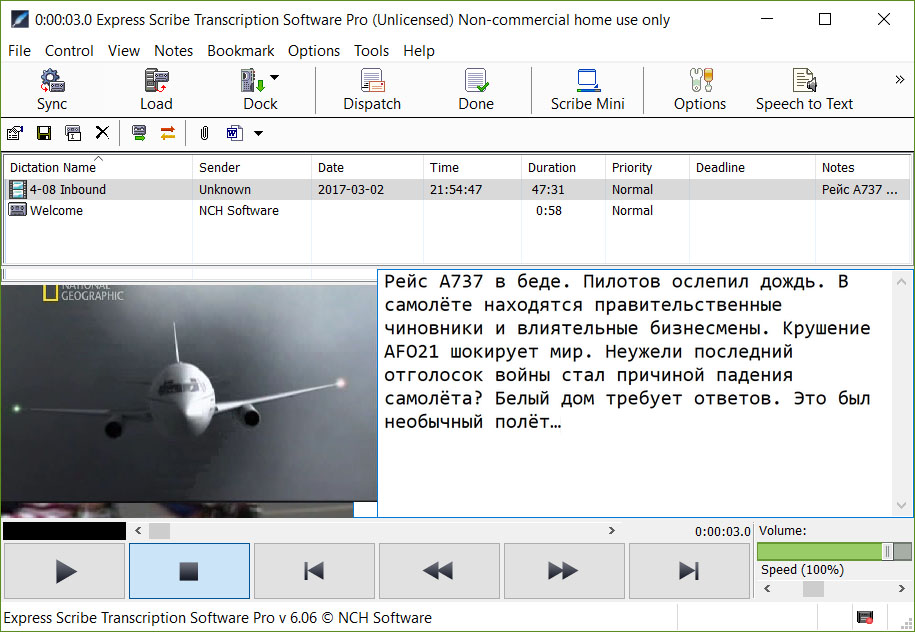The image size is (915, 632).
Task: Click the 2017-03-02 date cell
Action: pyautogui.click(x=351, y=189)
